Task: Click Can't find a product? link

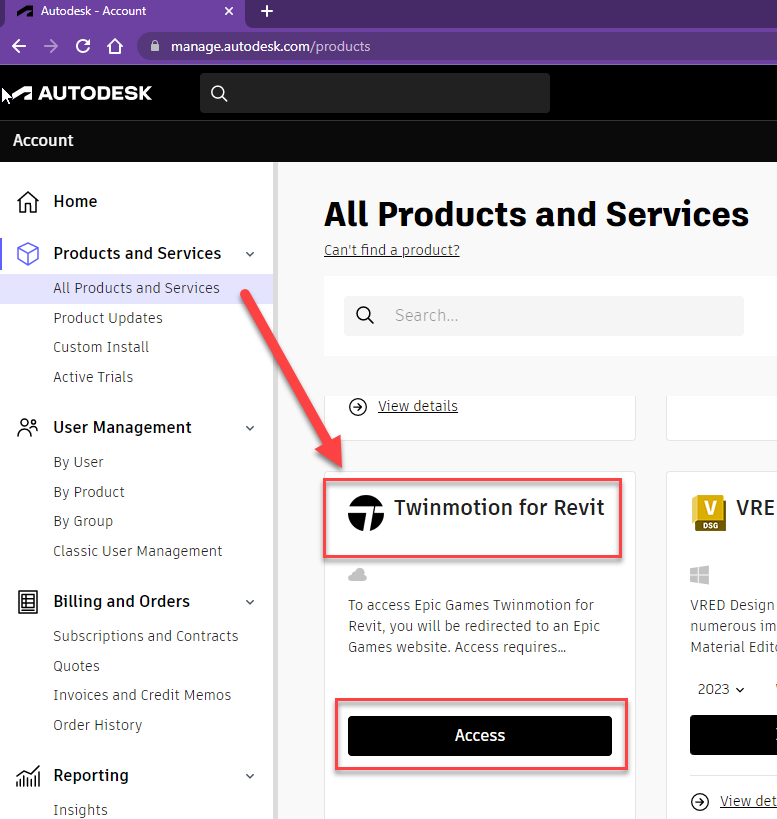Action: [x=392, y=250]
